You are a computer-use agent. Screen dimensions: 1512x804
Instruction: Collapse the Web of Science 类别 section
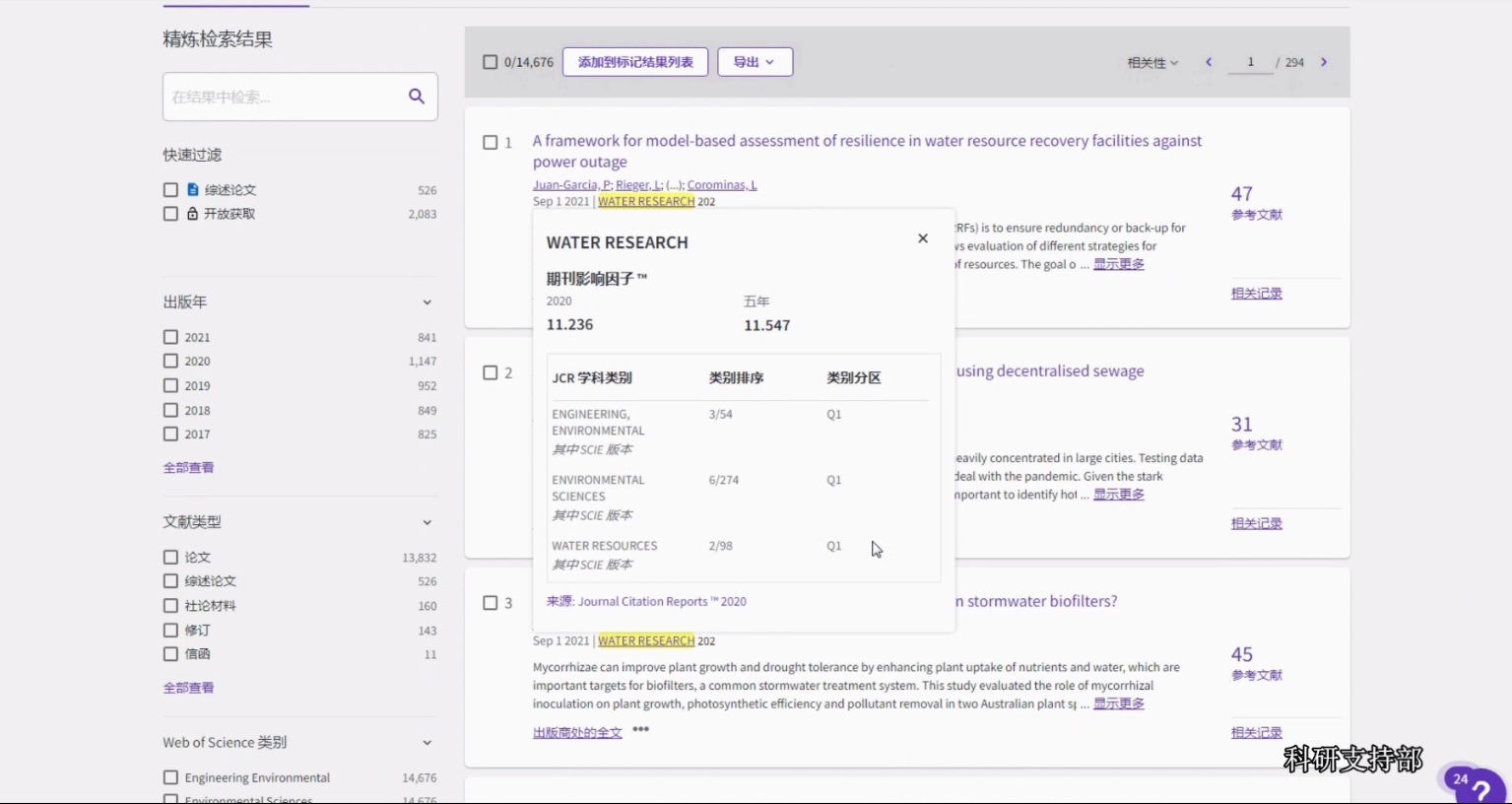(427, 743)
